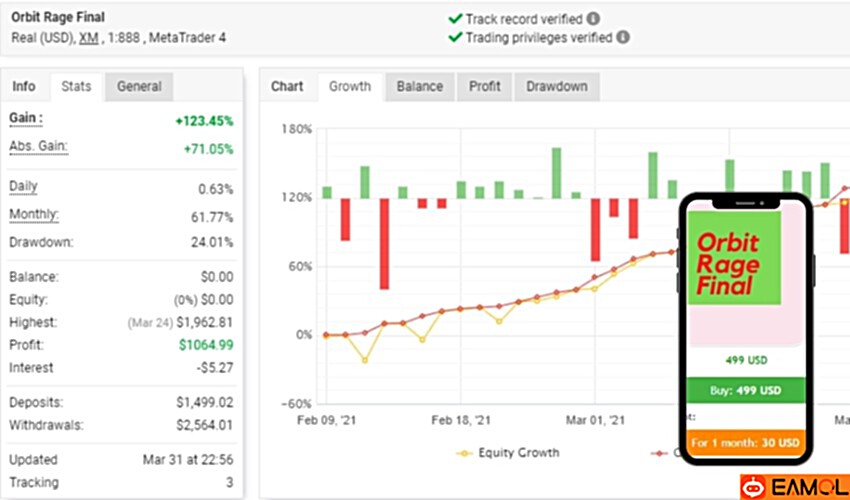Click the Feb 09, '21 axis label

(327, 420)
